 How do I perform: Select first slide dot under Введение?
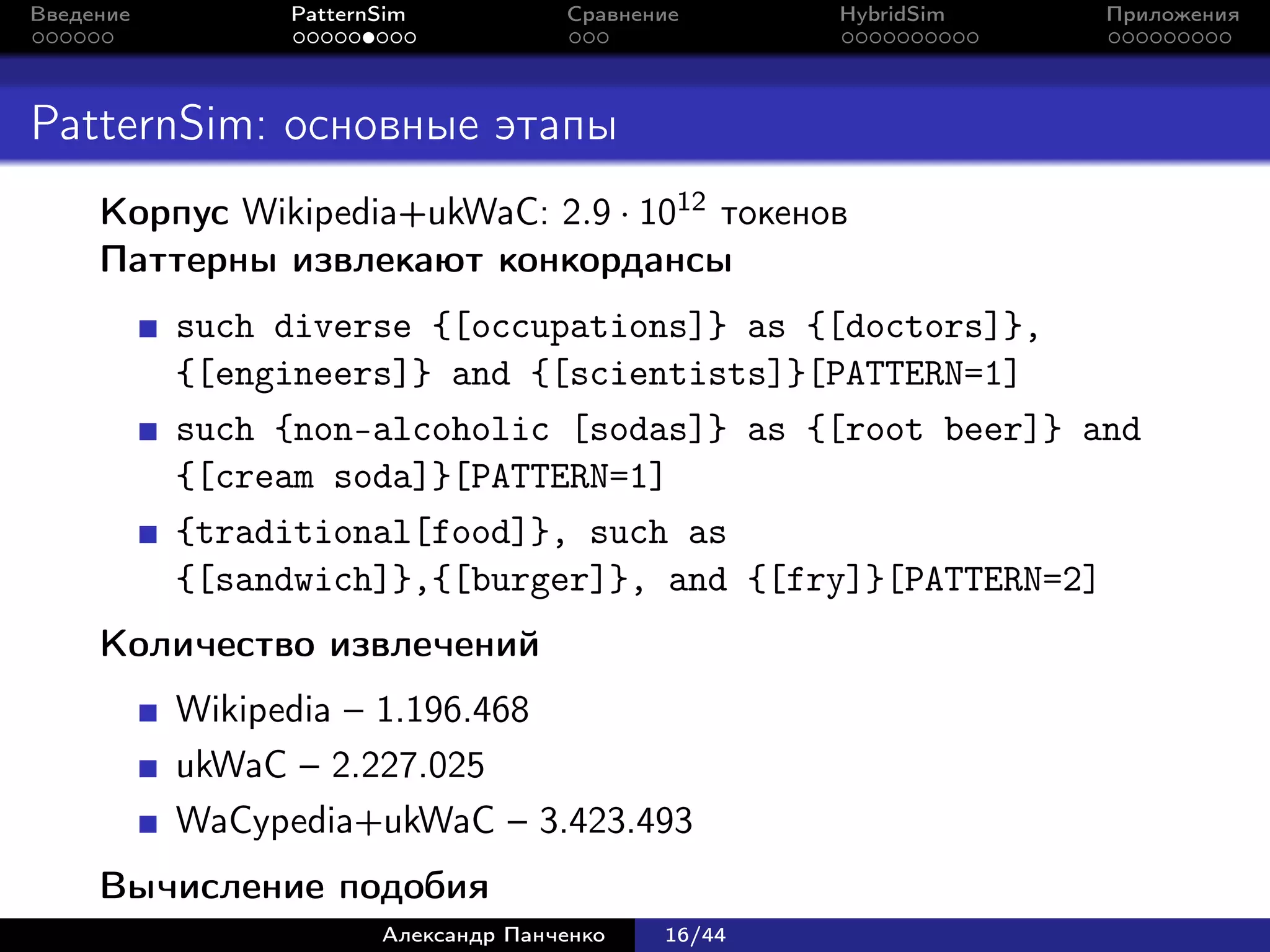[38, 38]
